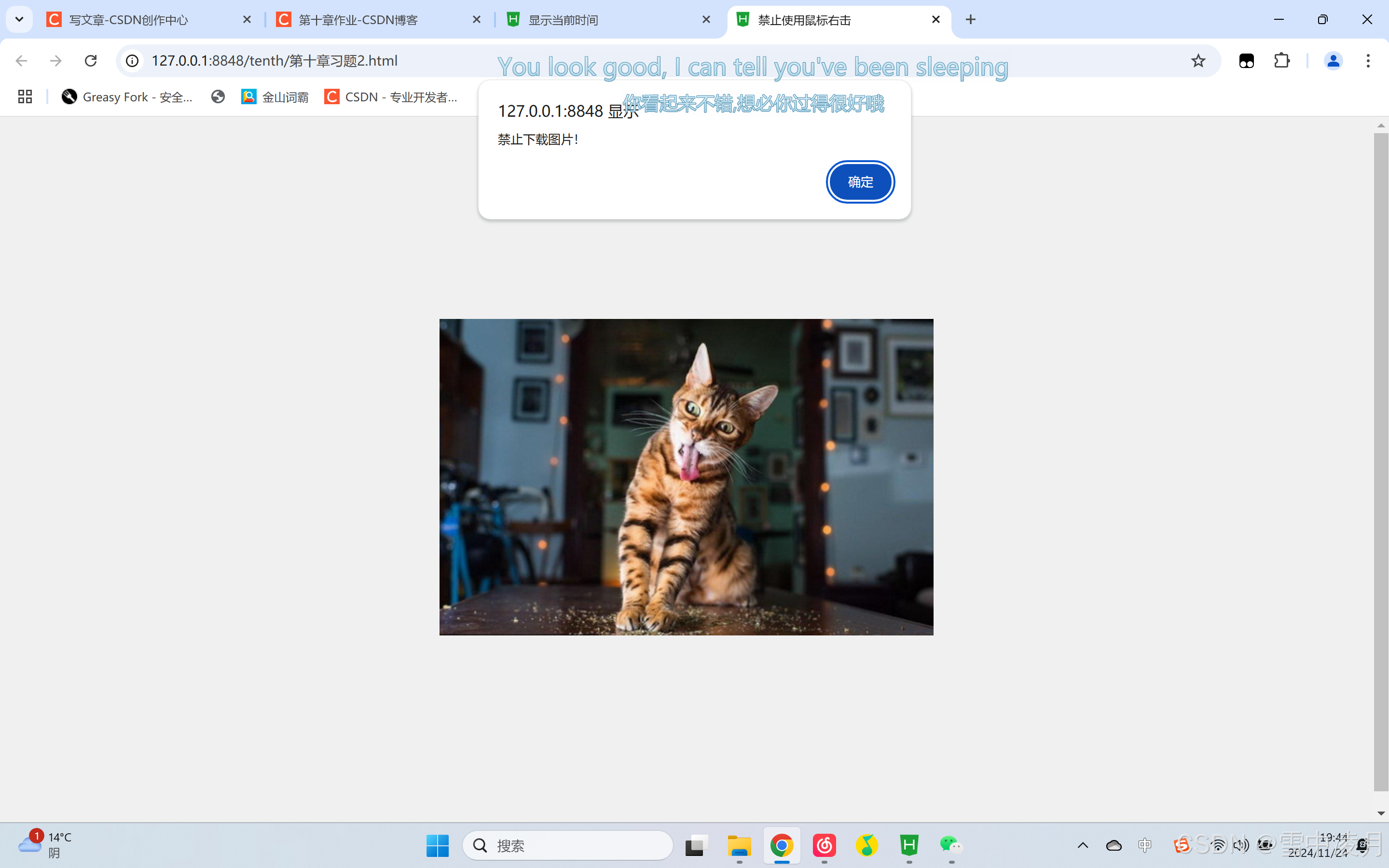
Task: Show hidden system tray icons chevron
Action: (1083, 845)
